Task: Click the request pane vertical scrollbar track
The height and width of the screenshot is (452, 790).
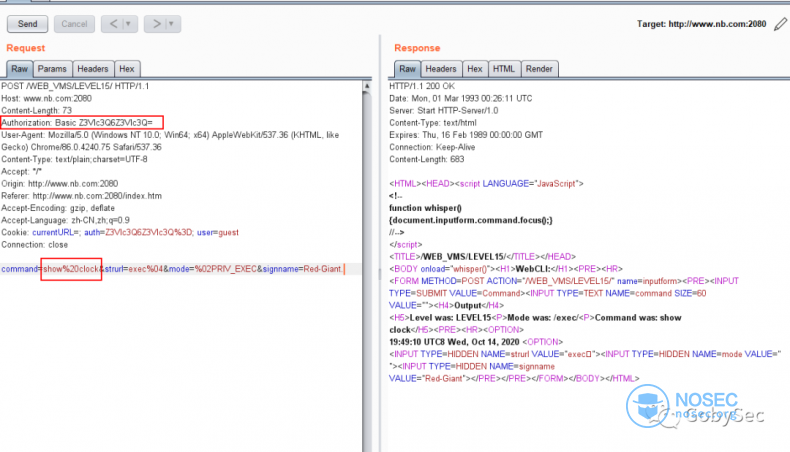Action: pyautogui.click(x=367, y=272)
